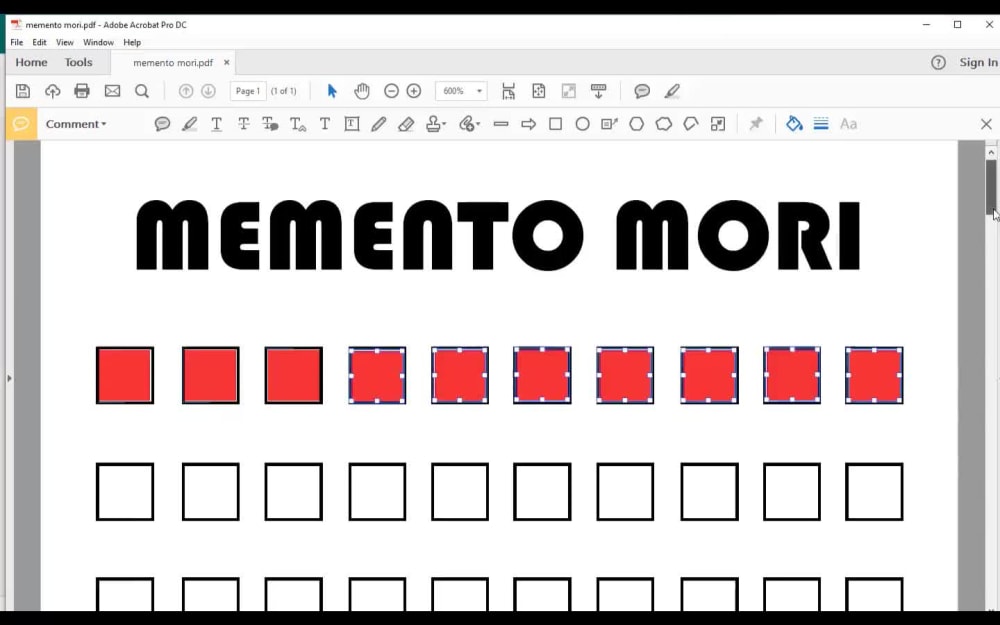Switch to the Tools tab
The image size is (1000, 625).
click(78, 62)
